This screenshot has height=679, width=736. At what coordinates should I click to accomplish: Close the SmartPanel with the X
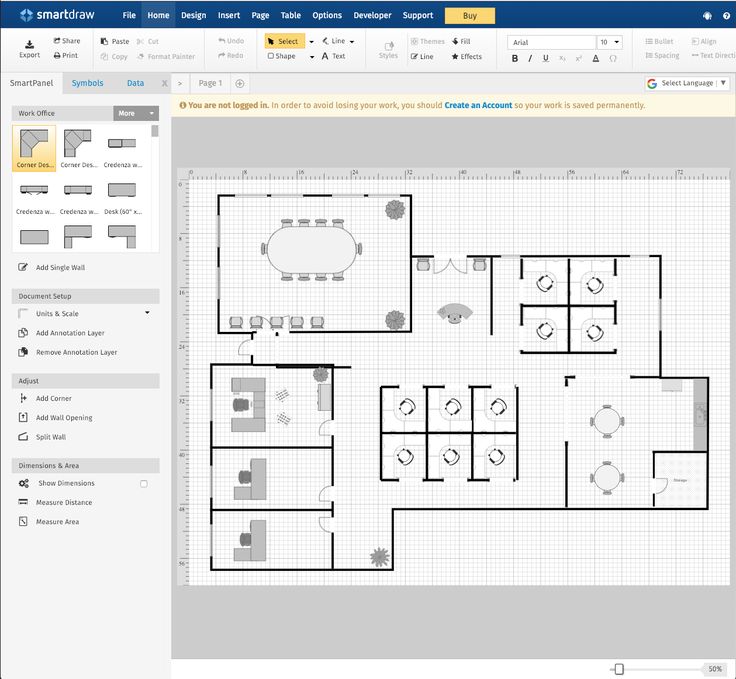(x=164, y=83)
